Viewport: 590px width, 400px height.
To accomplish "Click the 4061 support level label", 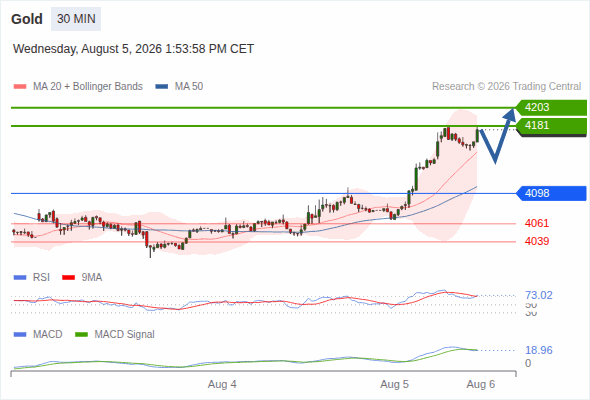I will (x=537, y=223).
